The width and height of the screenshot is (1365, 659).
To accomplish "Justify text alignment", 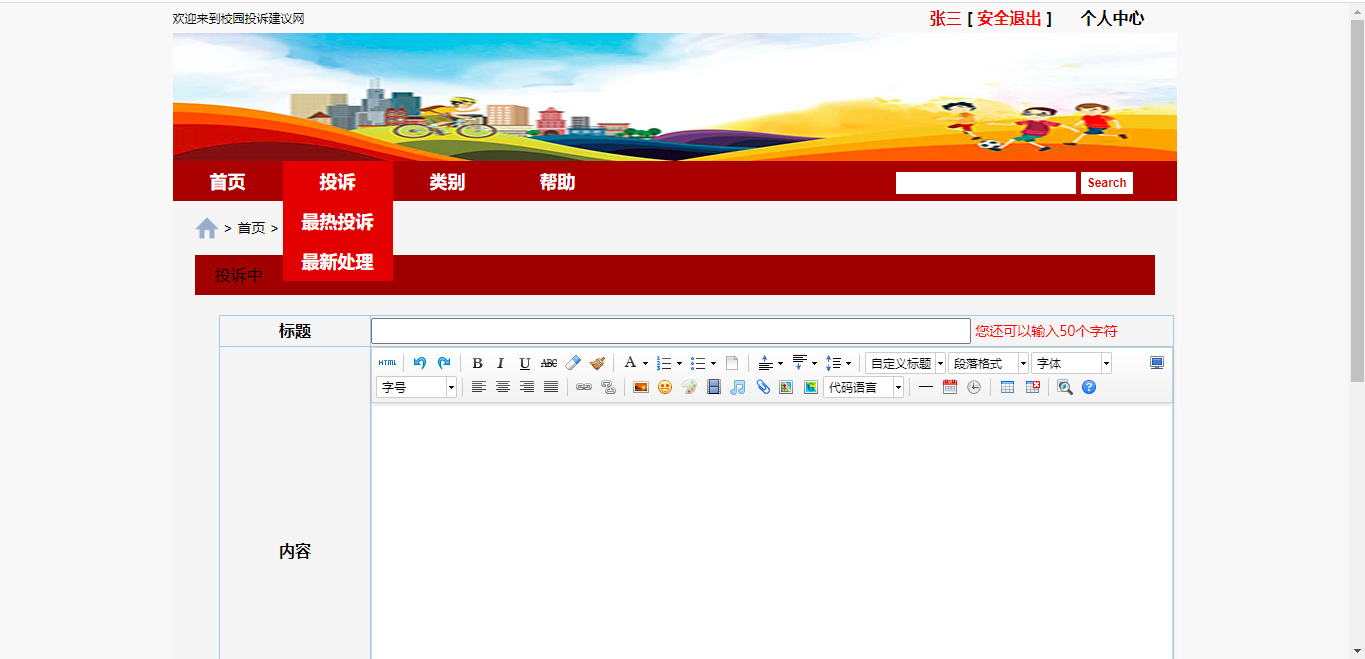I will 551,387.
